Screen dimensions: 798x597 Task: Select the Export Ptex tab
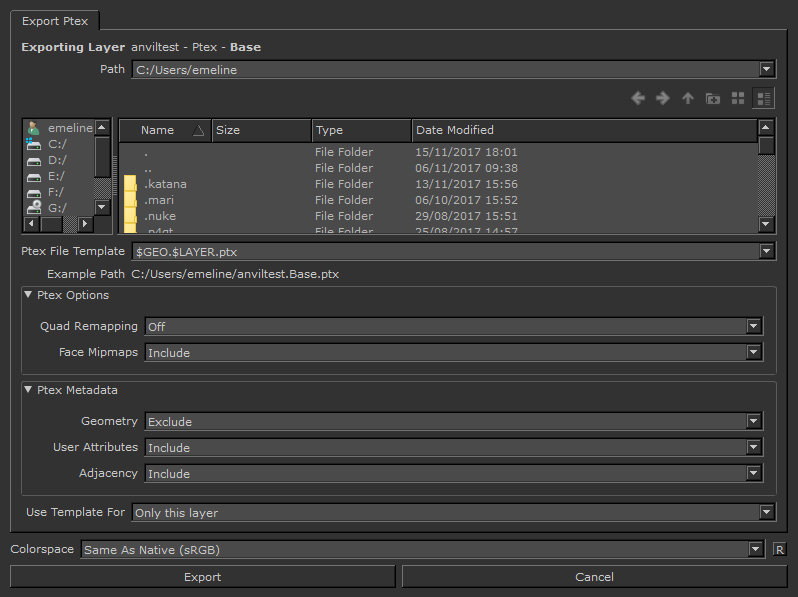click(x=53, y=19)
